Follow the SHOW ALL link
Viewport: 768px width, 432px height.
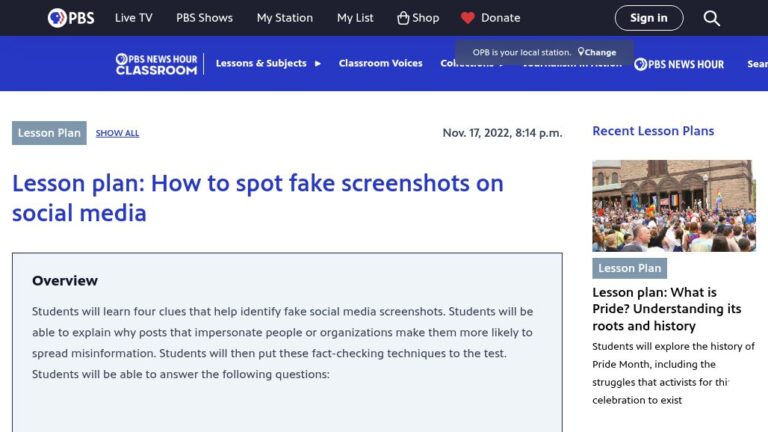(117, 133)
